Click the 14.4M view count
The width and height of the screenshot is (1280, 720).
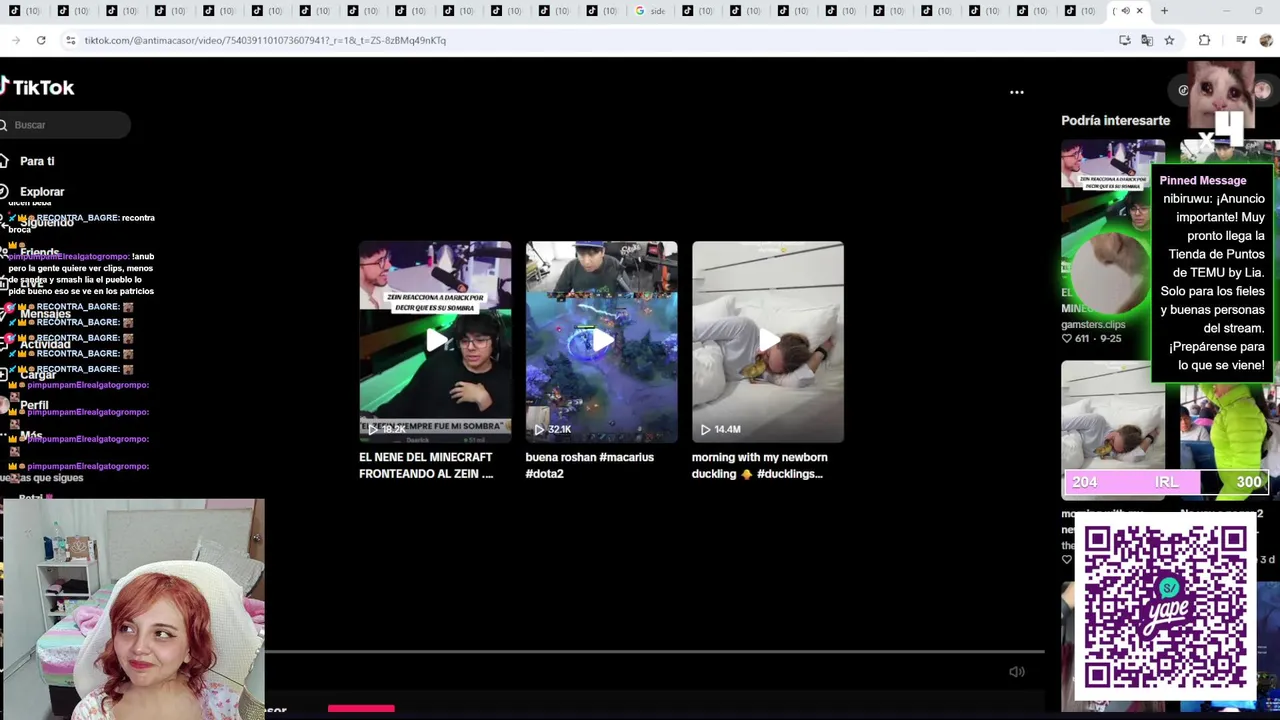click(727, 429)
